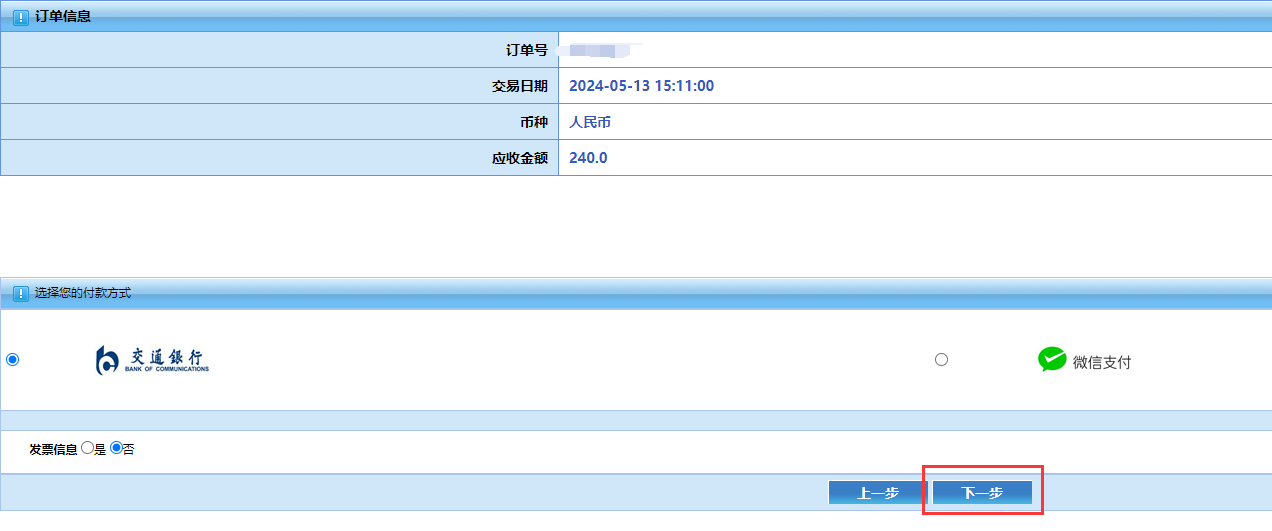Click the 交易日期 field label
The image size is (1272, 531).
[519, 86]
